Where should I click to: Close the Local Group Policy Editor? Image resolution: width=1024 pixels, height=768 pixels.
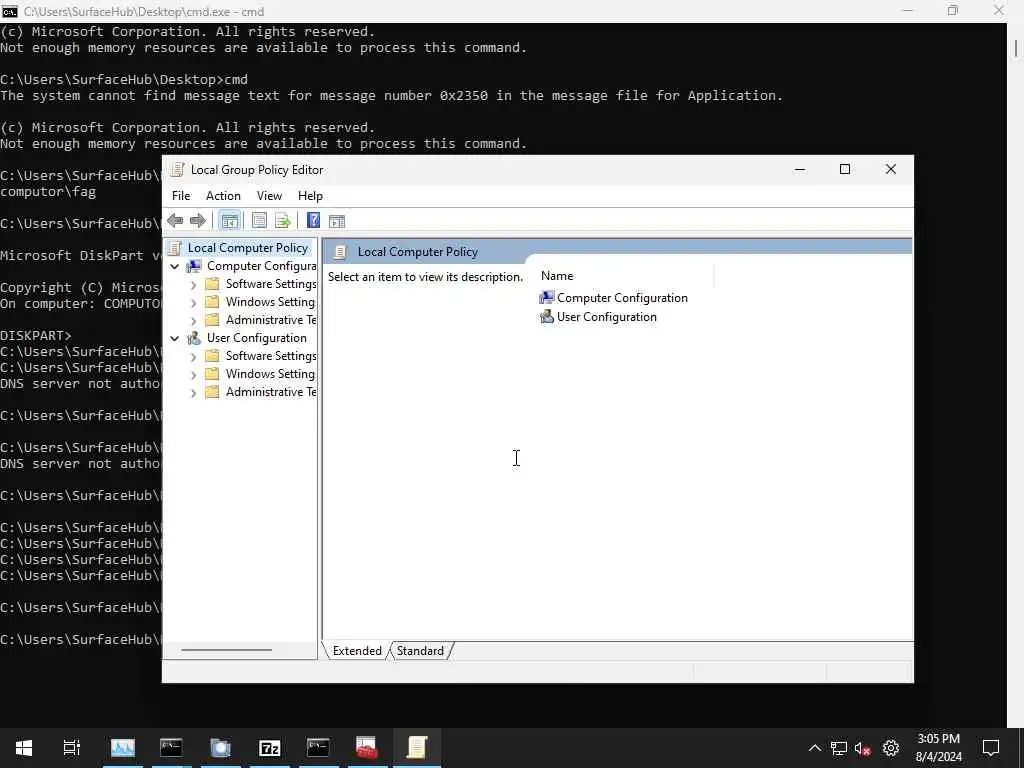click(891, 170)
